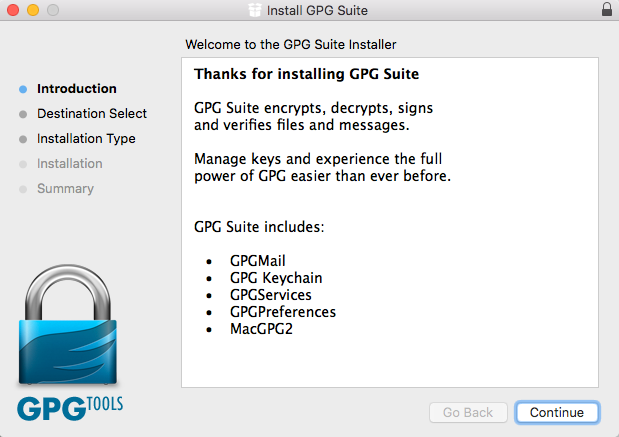Click the GPG padlock logo image

[68, 324]
